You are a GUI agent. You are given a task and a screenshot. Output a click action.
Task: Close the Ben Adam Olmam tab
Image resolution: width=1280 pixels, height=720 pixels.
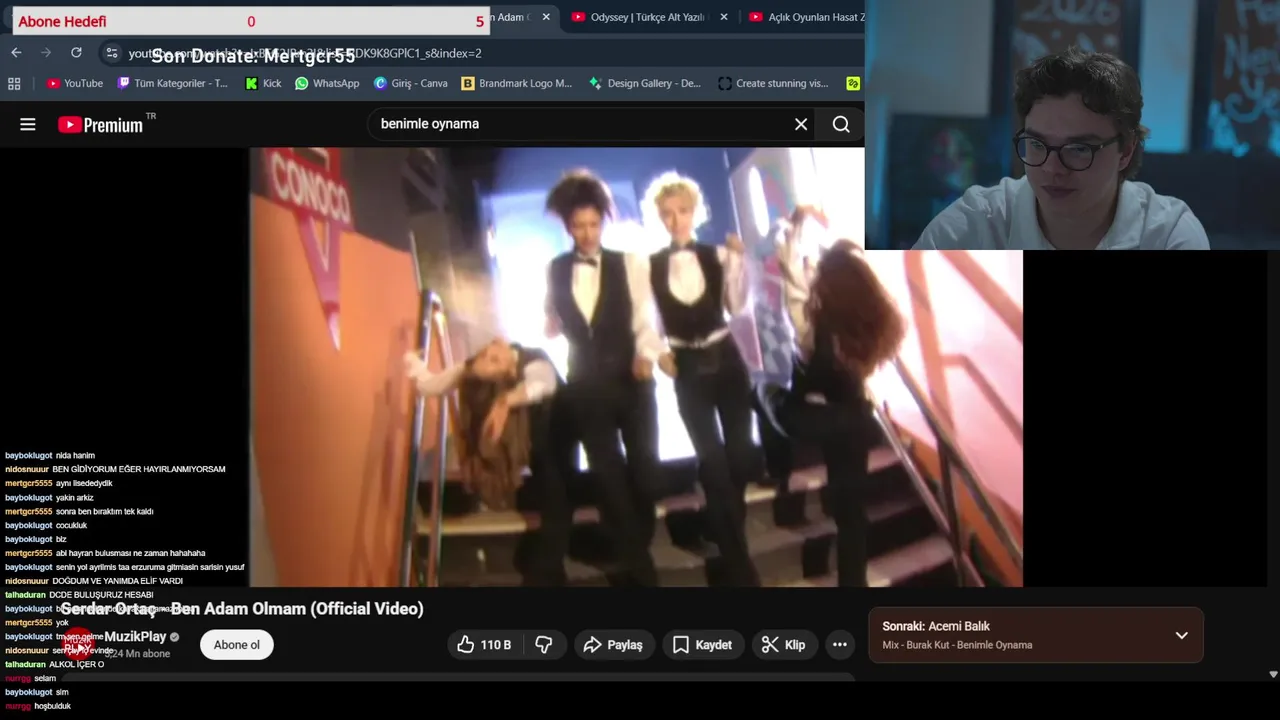coord(546,17)
